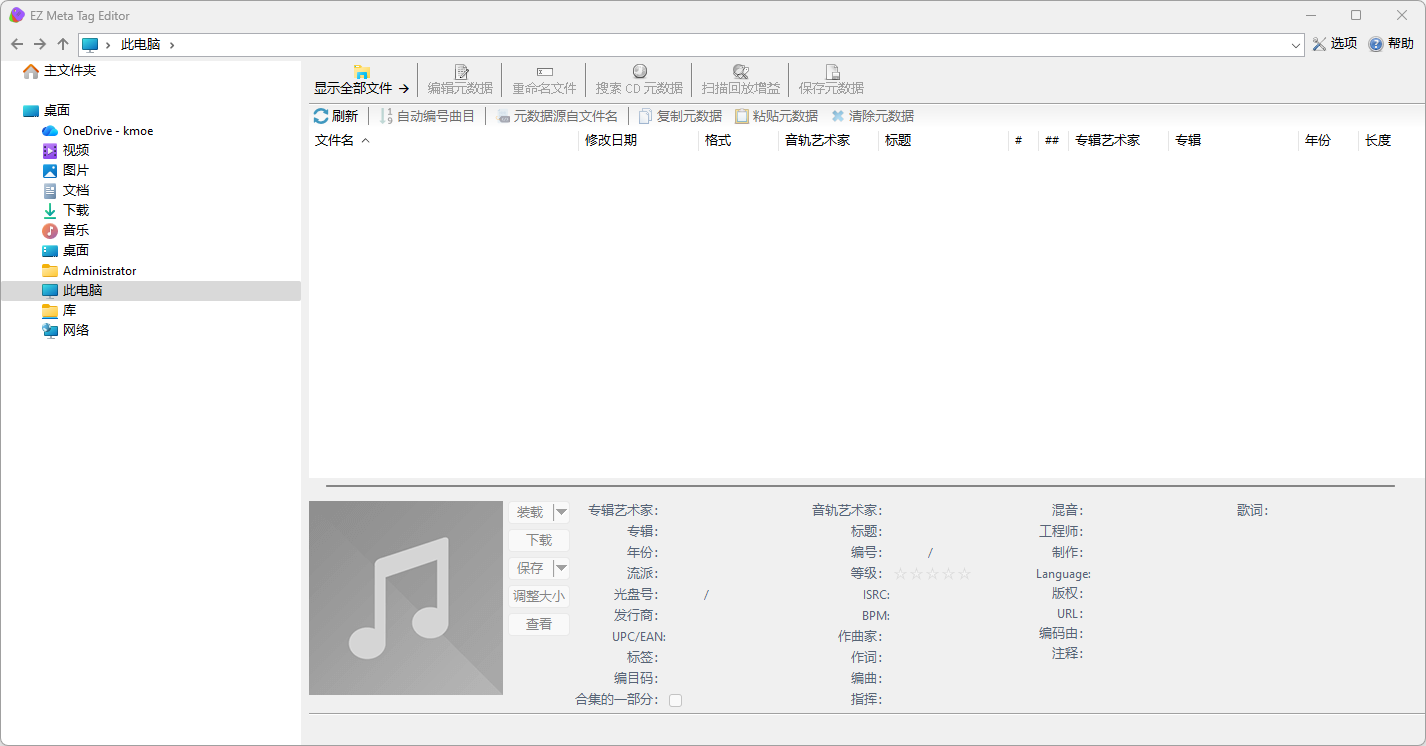Screen dimensions: 1426x746
Task: Select the Music (音乐) folder icon
Action: coord(50,230)
